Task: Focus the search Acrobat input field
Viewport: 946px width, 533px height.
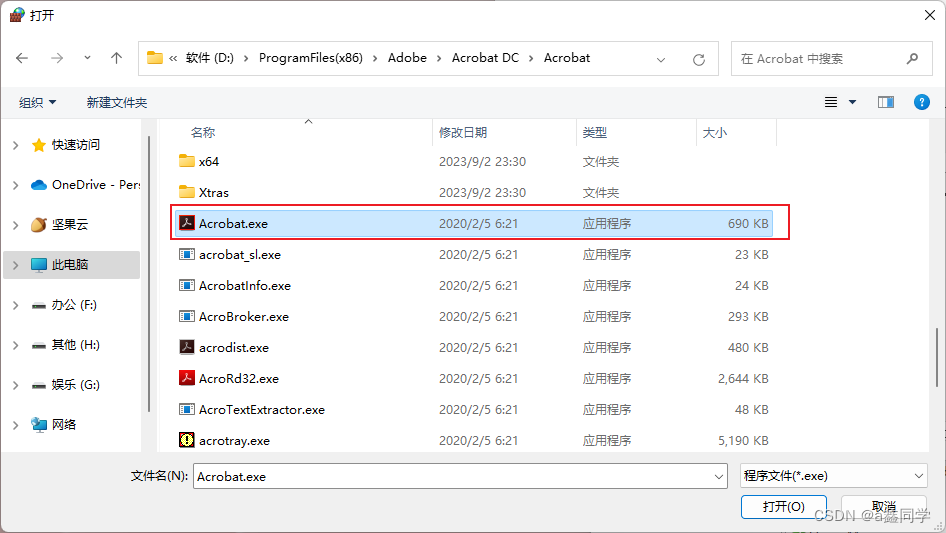Action: [x=831, y=59]
